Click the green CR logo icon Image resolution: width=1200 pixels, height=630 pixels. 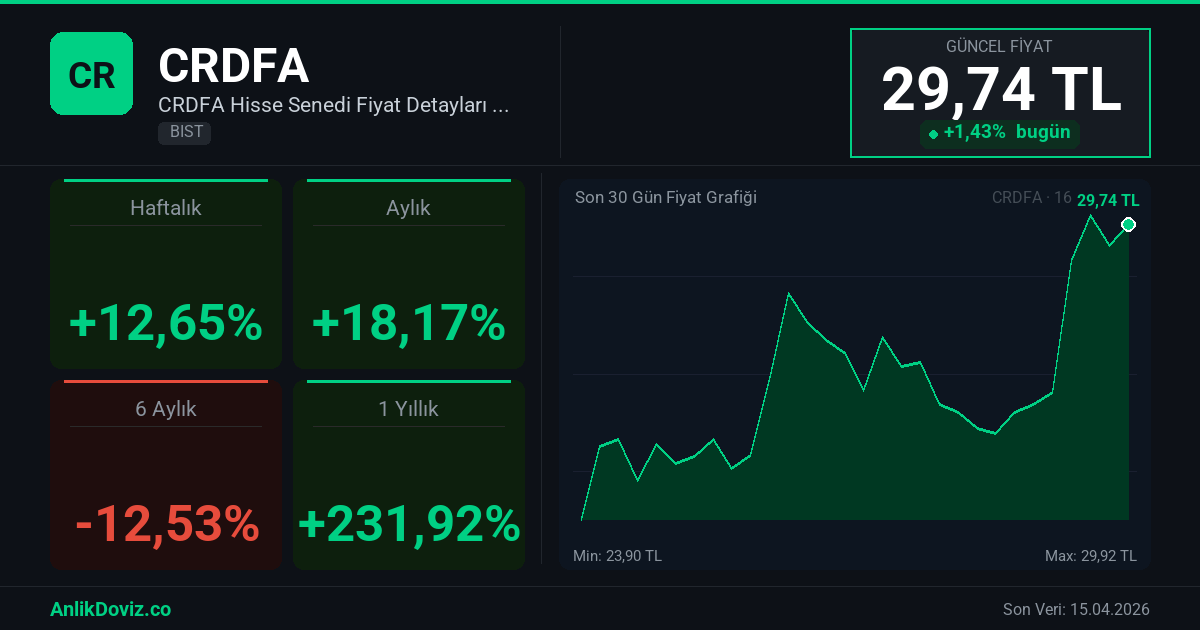(91, 73)
